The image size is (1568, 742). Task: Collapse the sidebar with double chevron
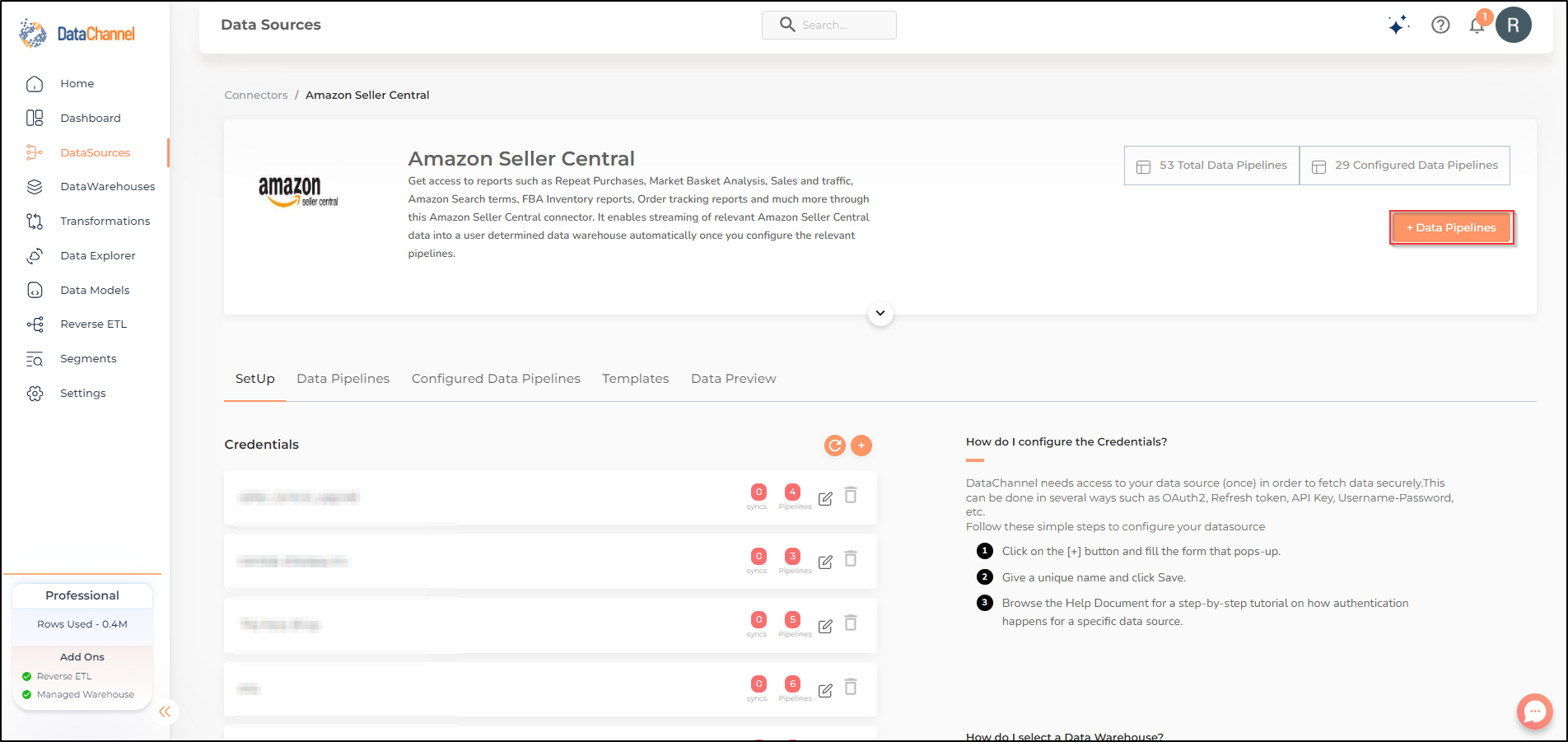point(165,712)
